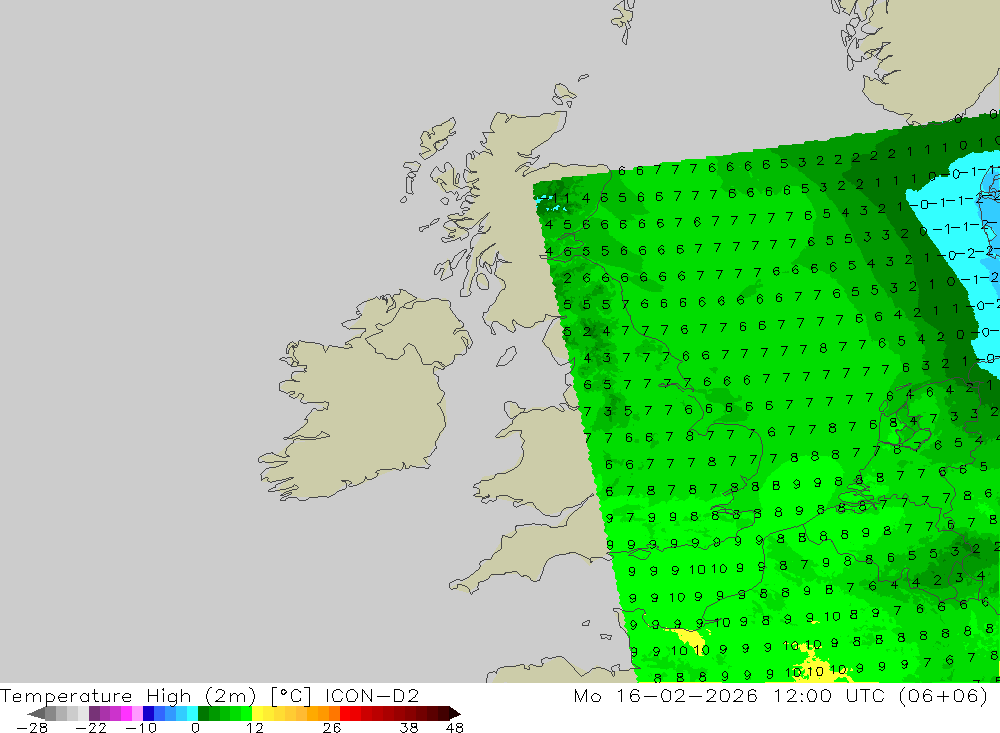Click the '48' legend value
The height and width of the screenshot is (733, 1000).
pyautogui.click(x=454, y=727)
